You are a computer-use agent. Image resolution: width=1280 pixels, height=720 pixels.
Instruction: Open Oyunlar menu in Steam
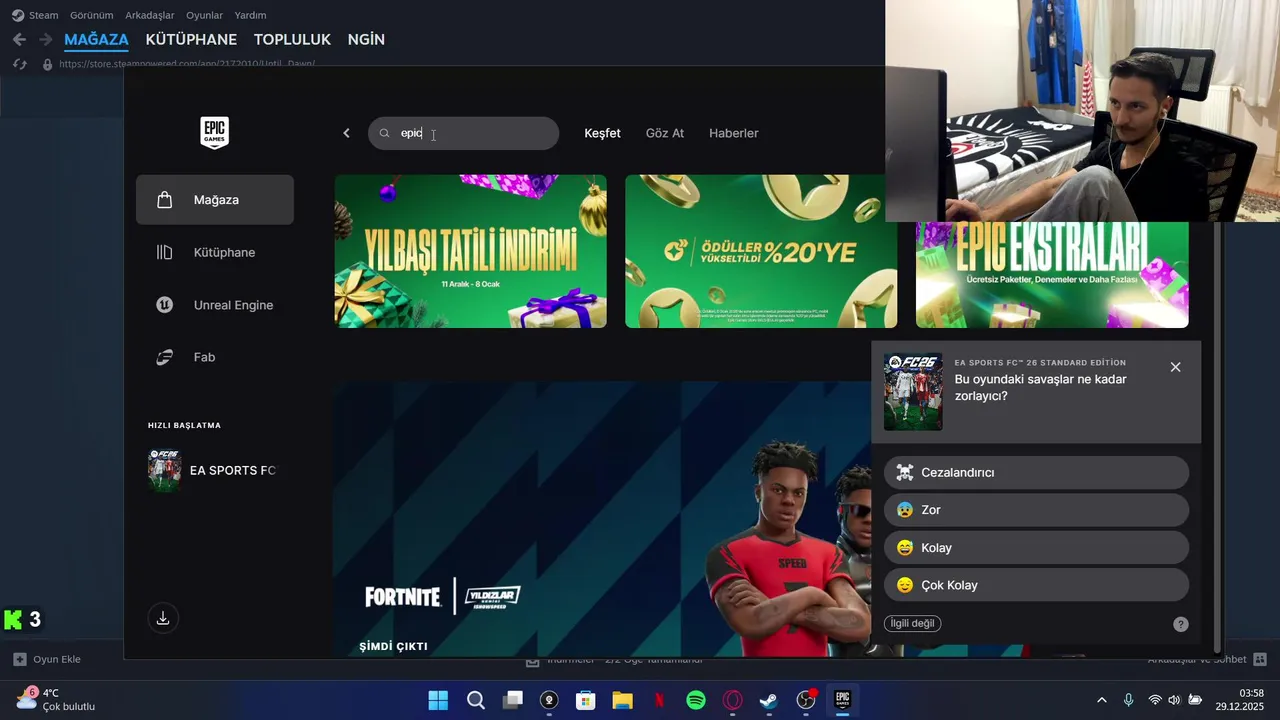[x=204, y=15]
